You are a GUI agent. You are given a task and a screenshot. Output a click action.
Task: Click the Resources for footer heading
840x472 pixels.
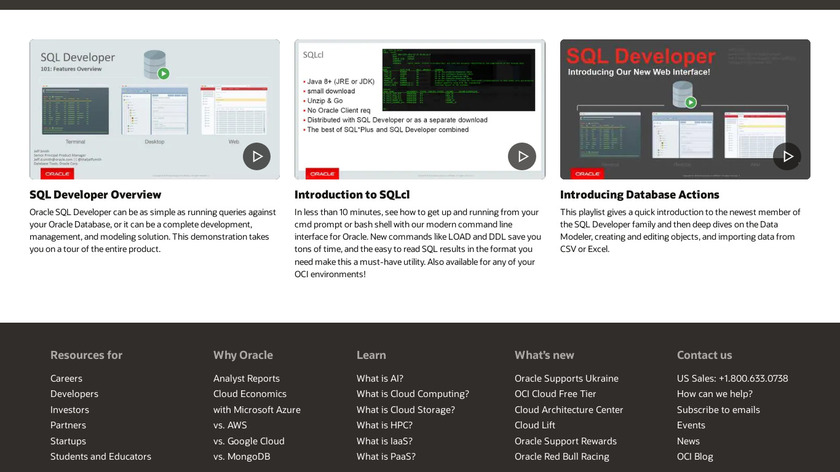tap(86, 355)
